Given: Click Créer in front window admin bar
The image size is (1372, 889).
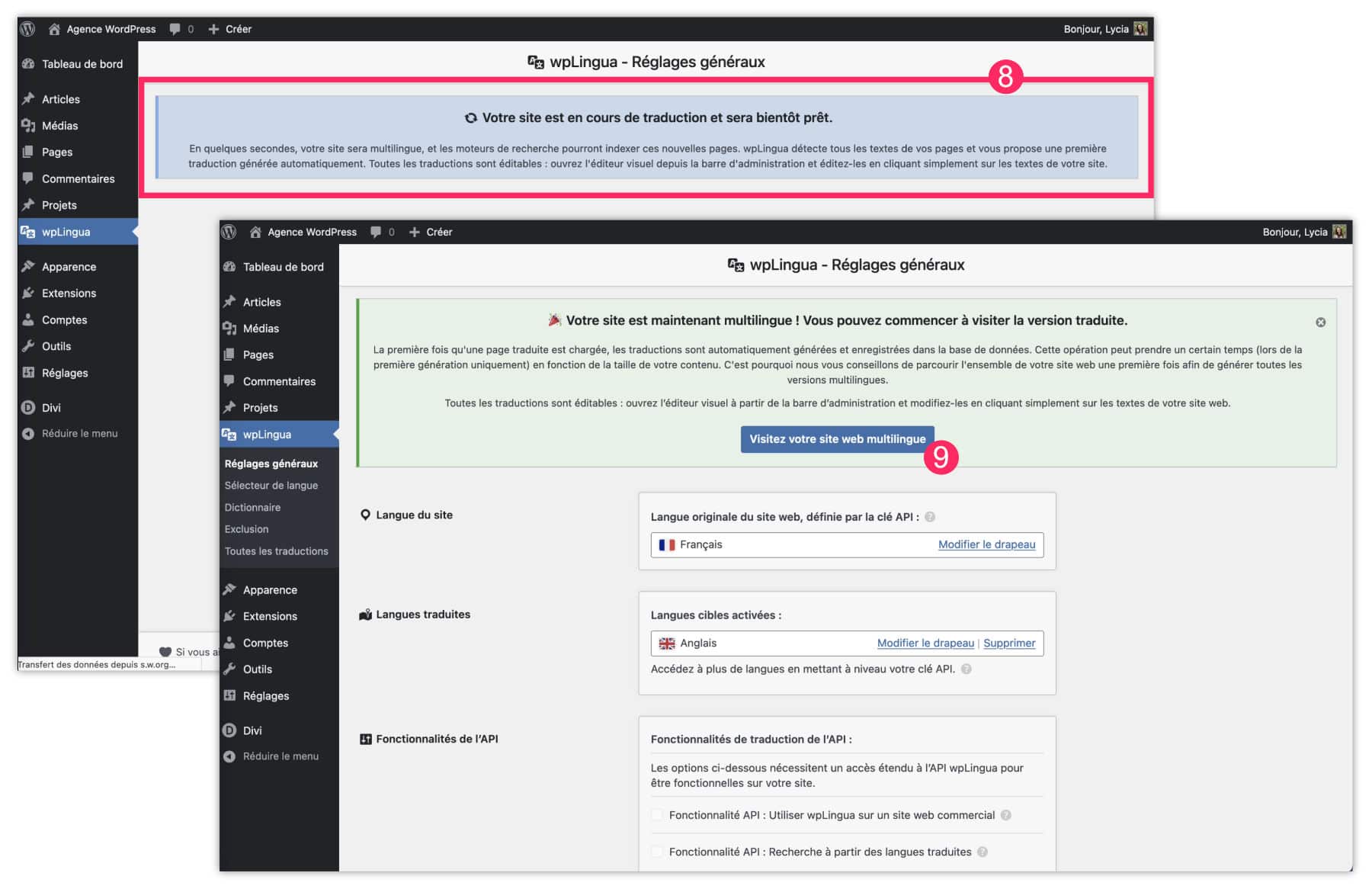Looking at the screenshot, I should (x=431, y=232).
